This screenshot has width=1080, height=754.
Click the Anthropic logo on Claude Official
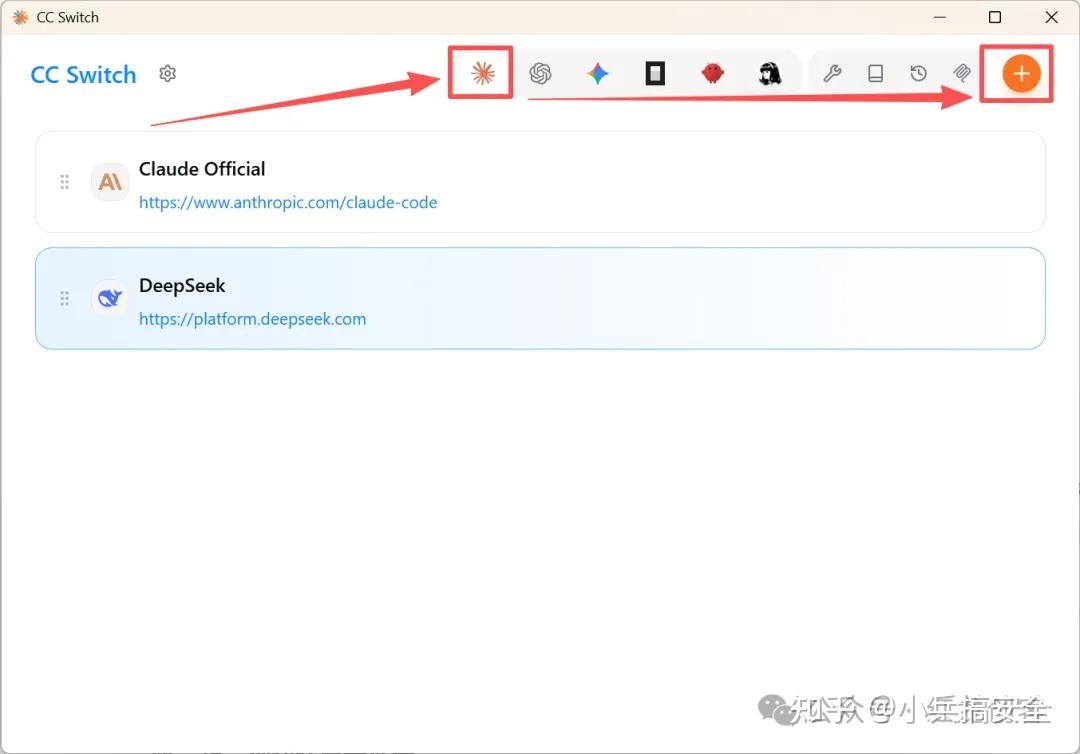click(x=110, y=182)
